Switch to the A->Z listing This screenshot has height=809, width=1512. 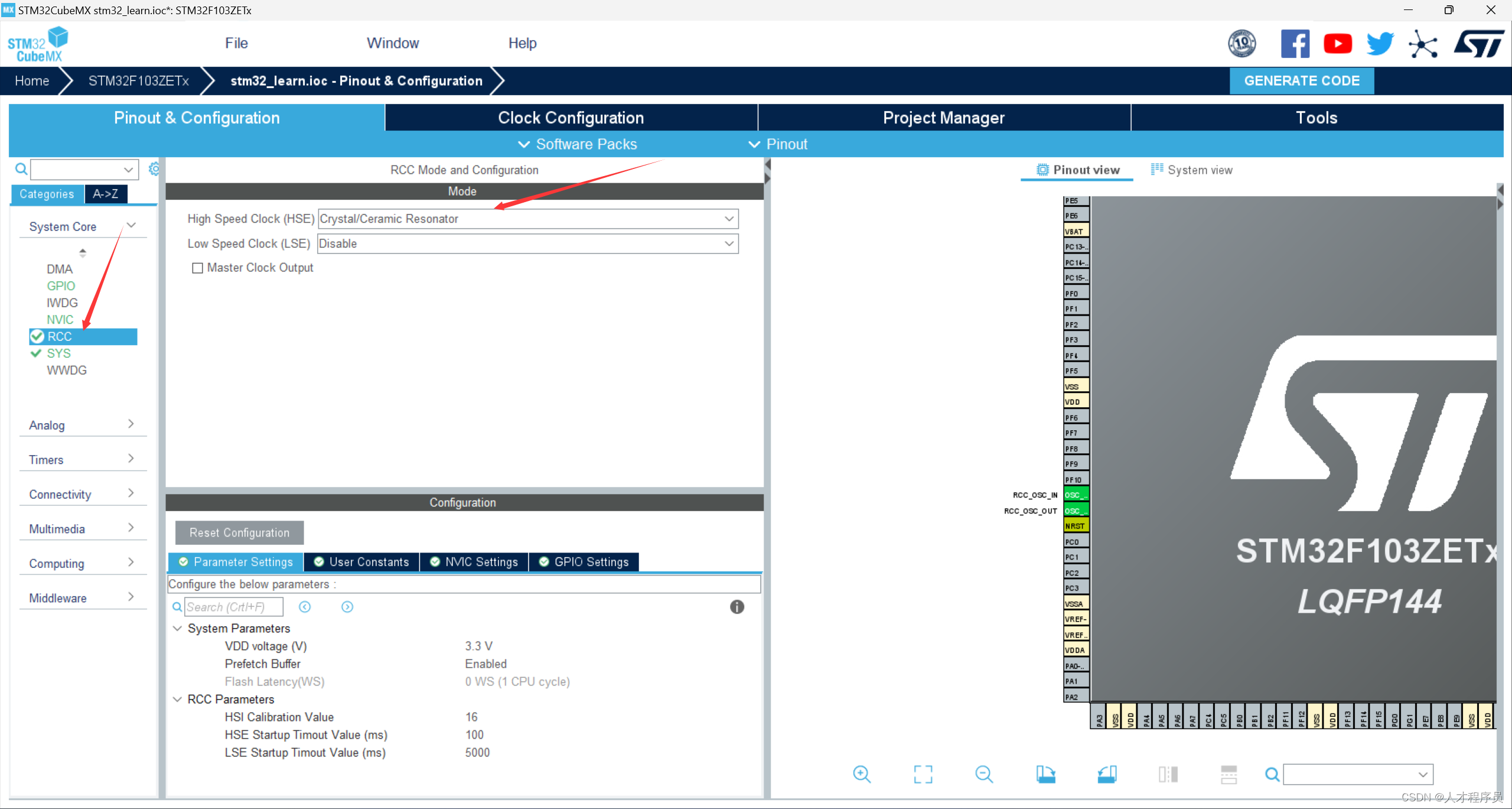tap(106, 194)
